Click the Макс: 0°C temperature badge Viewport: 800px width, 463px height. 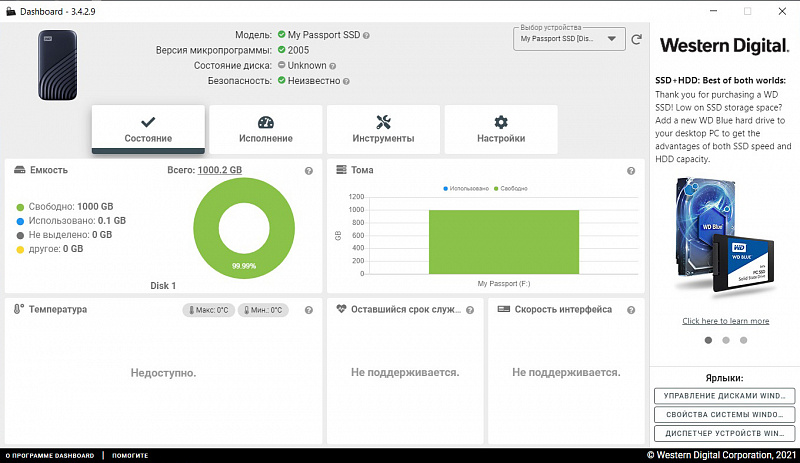pyautogui.click(x=209, y=310)
